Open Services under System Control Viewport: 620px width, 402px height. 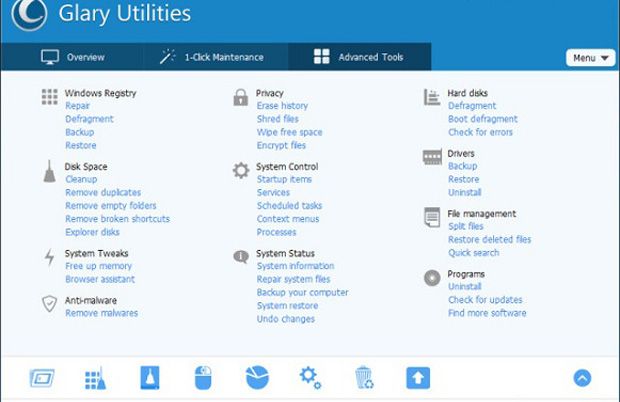pos(273,193)
